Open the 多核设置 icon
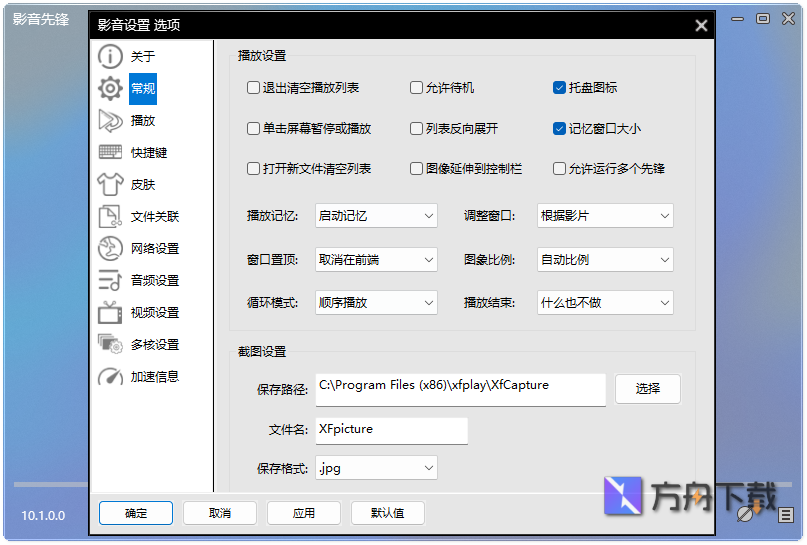The image size is (807, 545). [110, 344]
